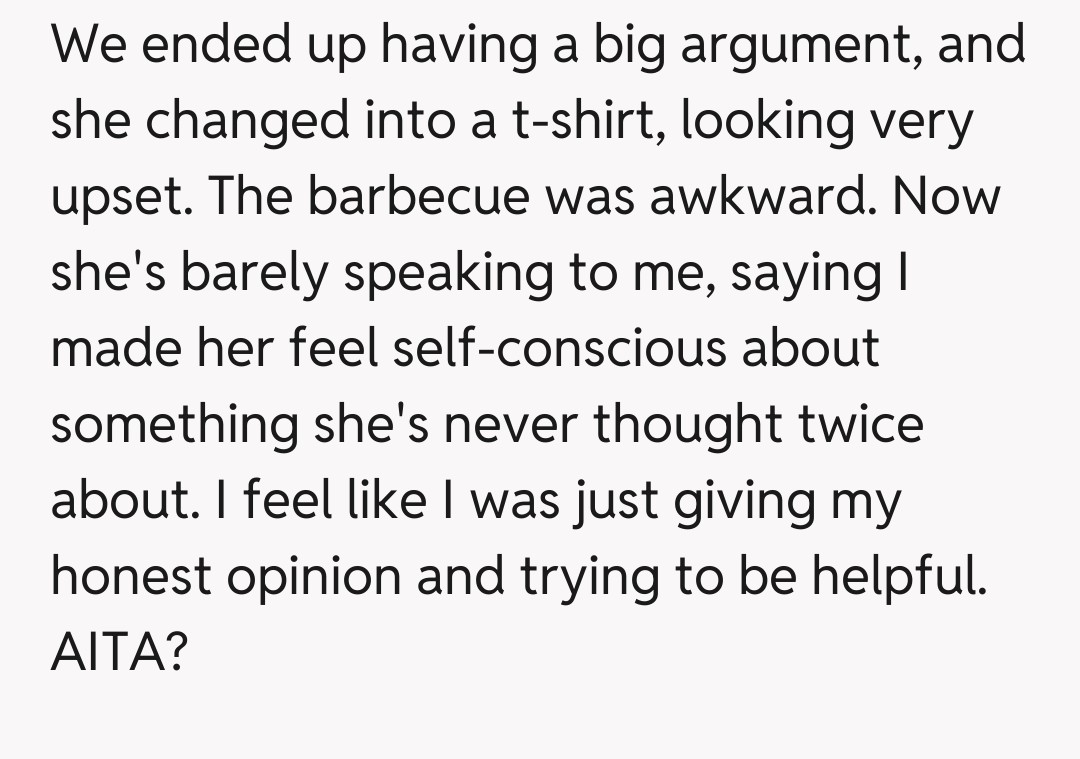Tap the word "upset"
The height and width of the screenshot is (759, 1080).
click(115, 200)
